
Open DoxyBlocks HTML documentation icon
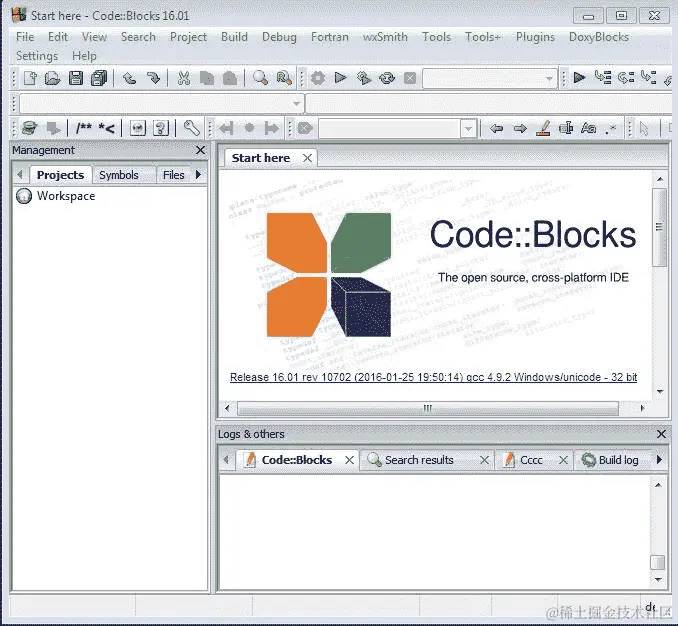point(138,128)
